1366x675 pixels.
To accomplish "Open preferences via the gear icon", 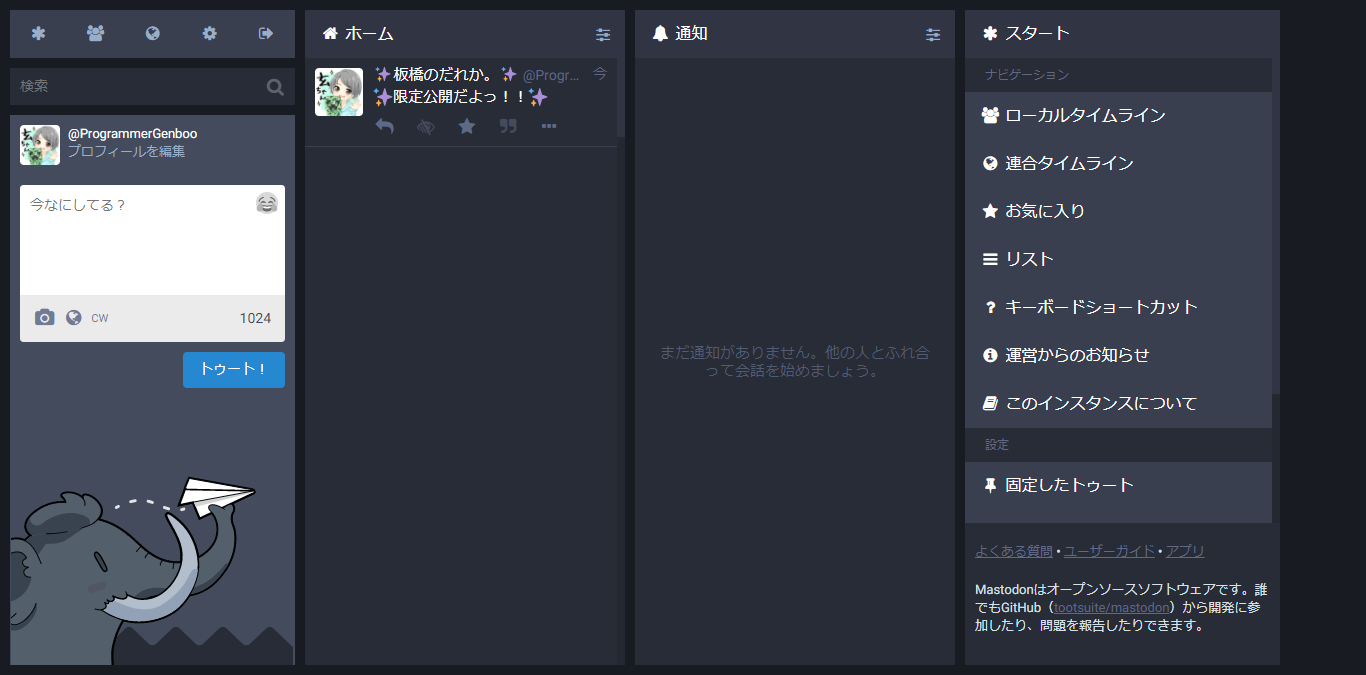I will [209, 33].
